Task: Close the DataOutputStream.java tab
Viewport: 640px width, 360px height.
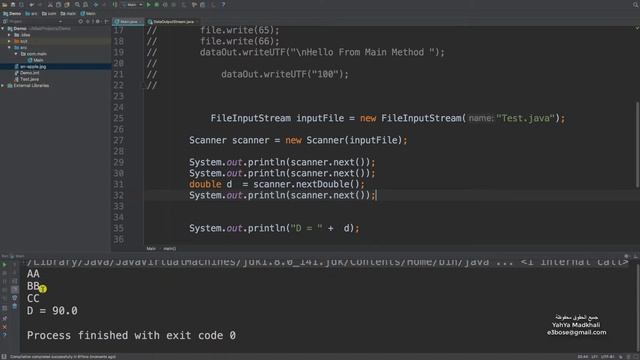Action: pos(198,22)
